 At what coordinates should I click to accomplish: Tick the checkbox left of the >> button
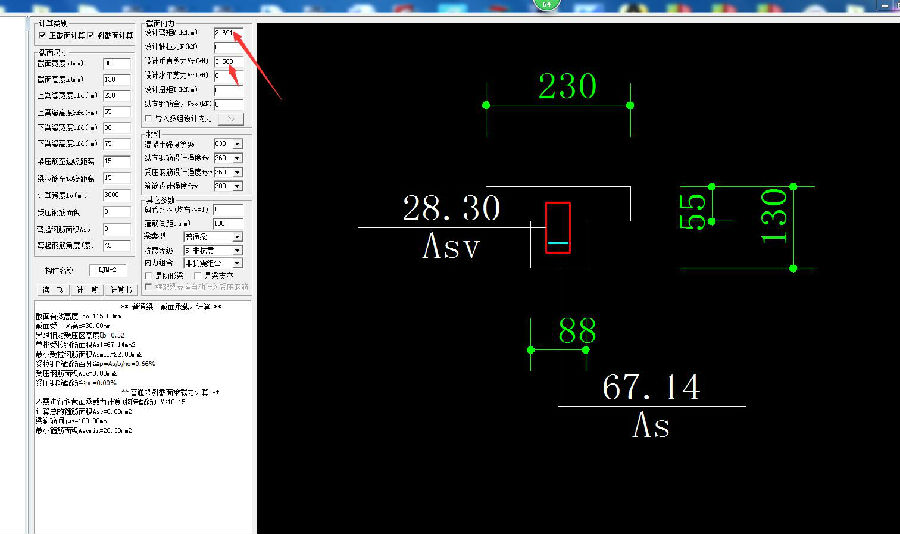[149, 118]
